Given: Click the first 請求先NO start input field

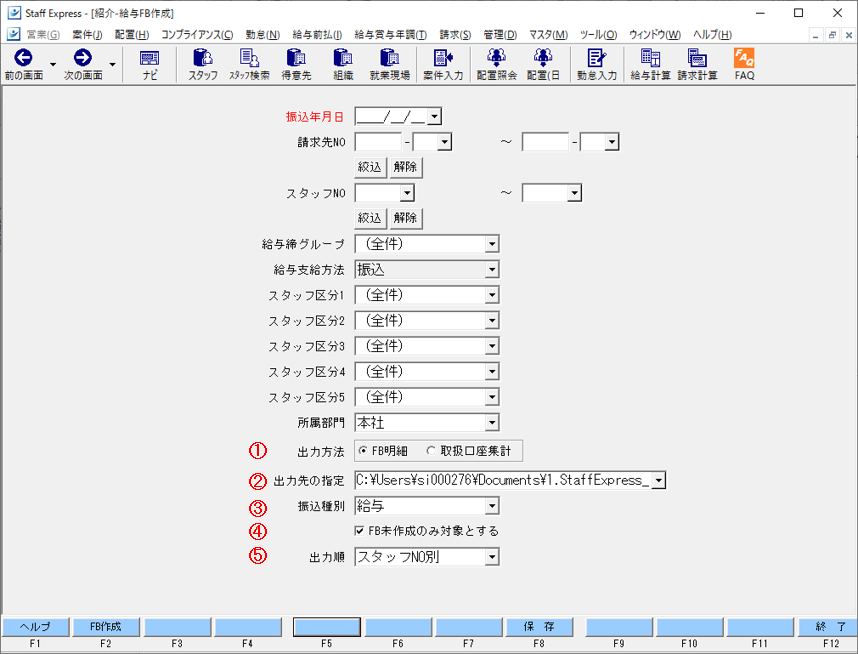Looking at the screenshot, I should 379,142.
